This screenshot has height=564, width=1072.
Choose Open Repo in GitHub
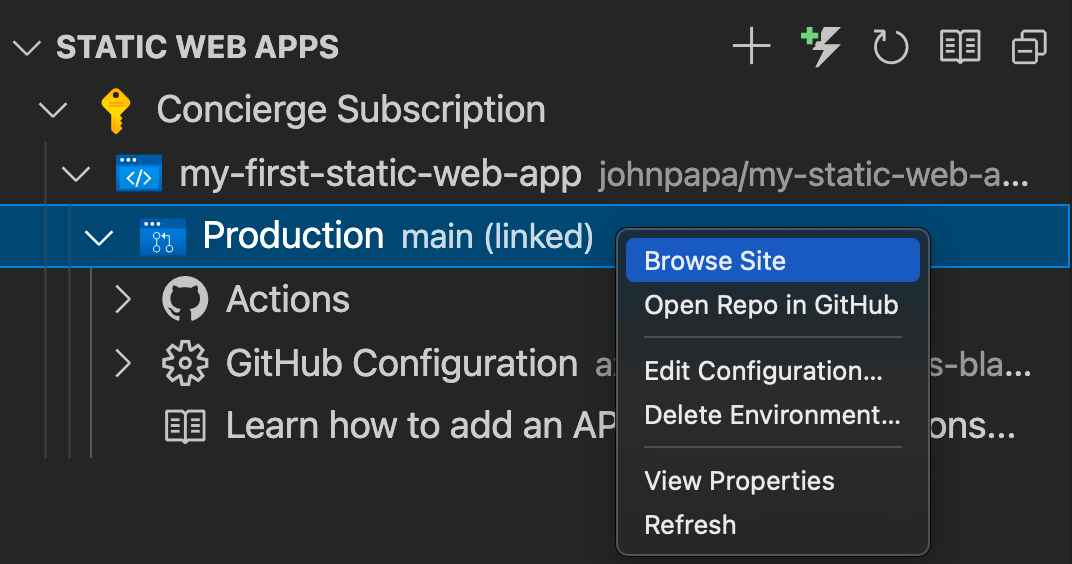773,305
